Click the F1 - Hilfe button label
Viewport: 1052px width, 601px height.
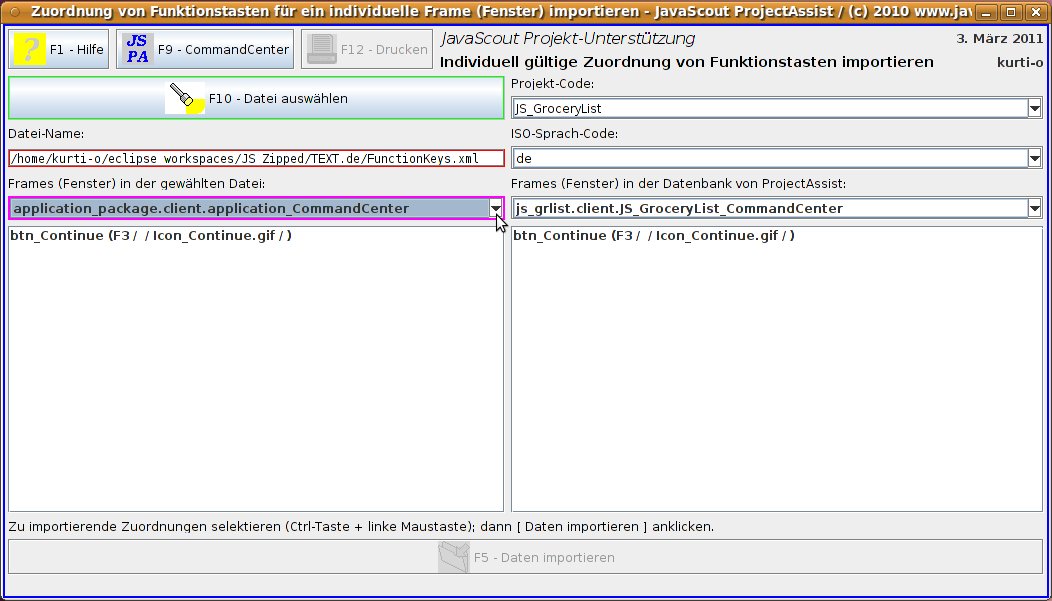point(77,49)
